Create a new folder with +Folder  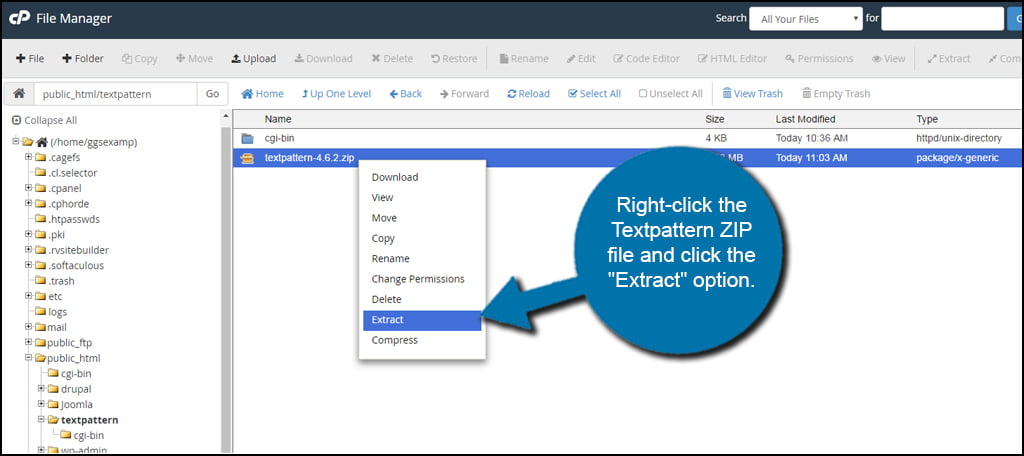pyautogui.click(x=83, y=59)
